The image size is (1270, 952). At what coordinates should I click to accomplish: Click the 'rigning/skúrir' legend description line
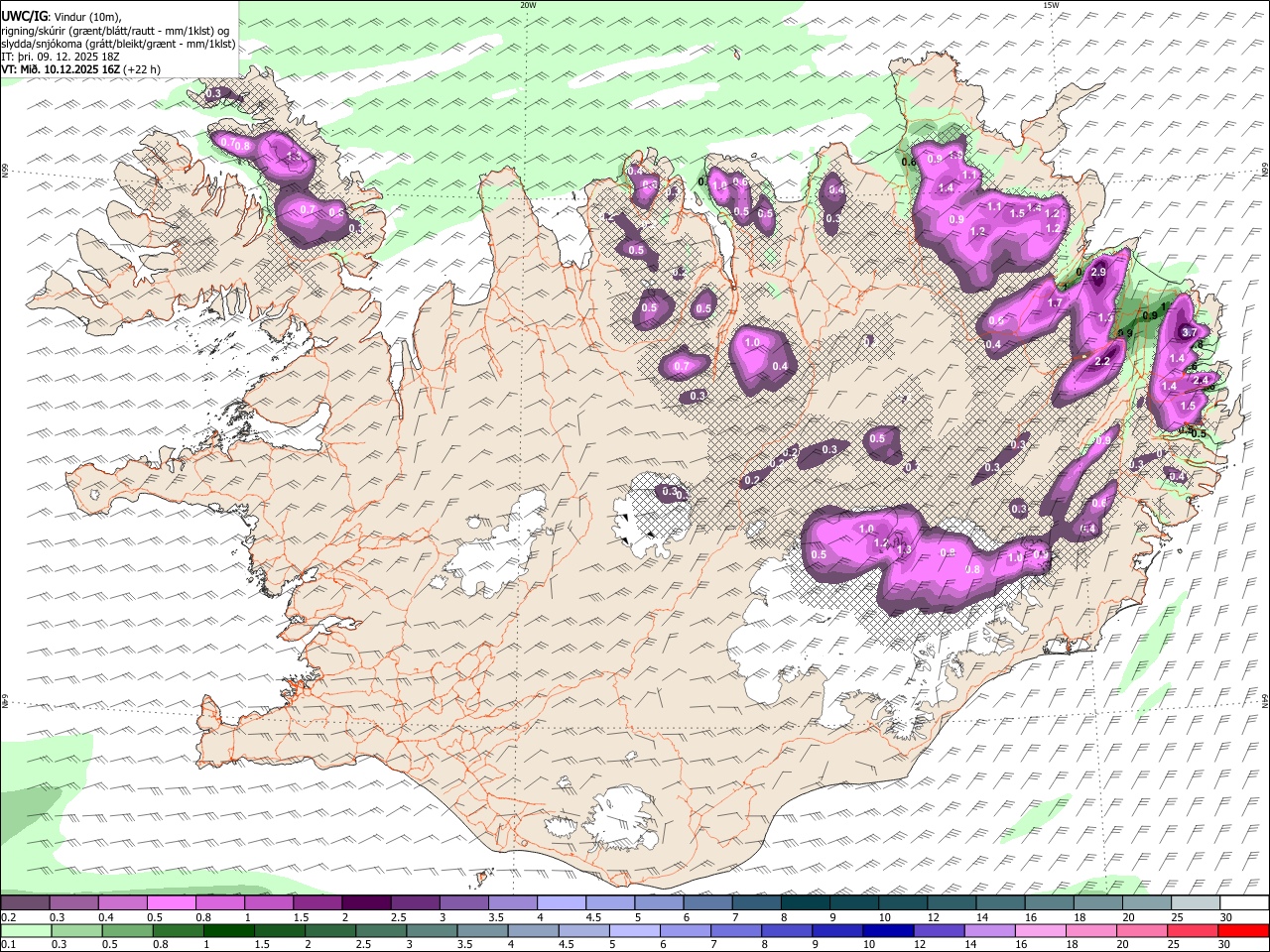115,31
